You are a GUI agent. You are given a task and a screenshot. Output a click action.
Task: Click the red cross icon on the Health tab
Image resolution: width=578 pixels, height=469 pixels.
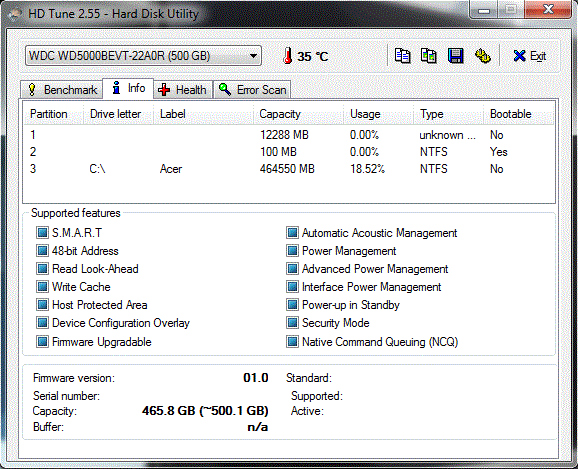point(164,90)
